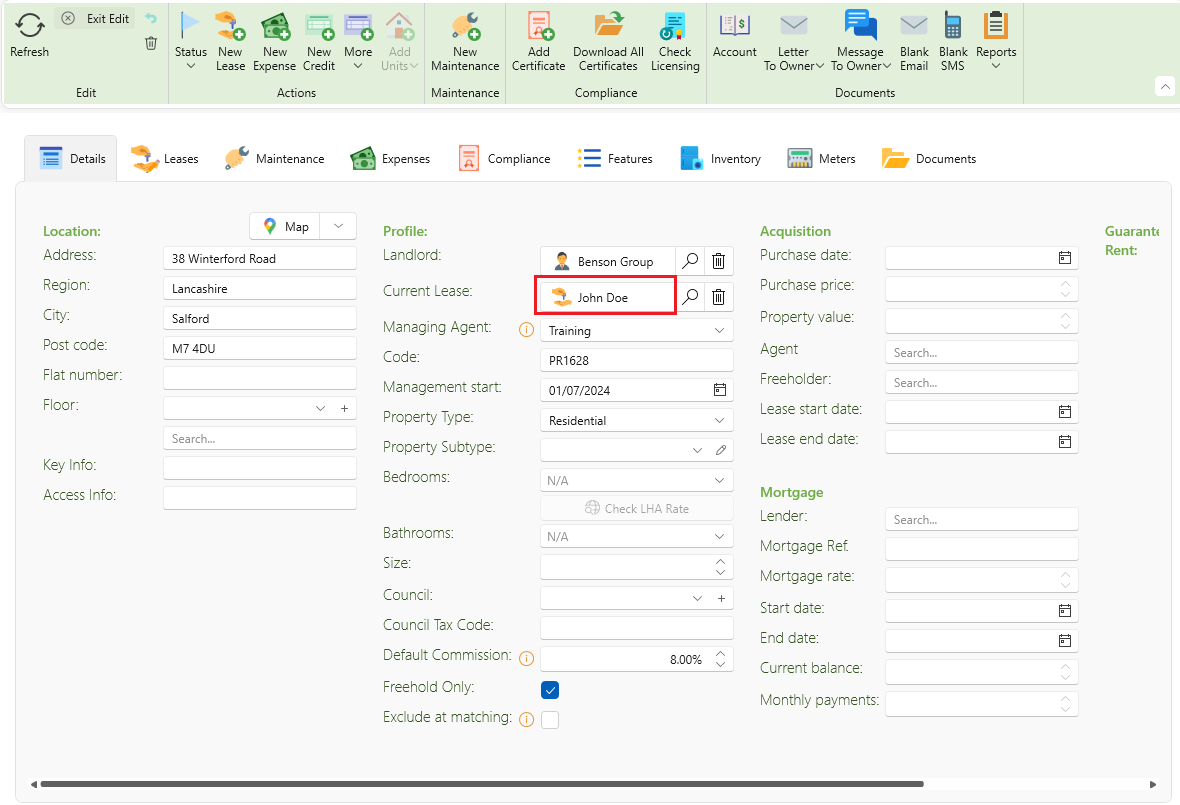This screenshot has width=1180, height=805.
Task: Open the Compliance tab
Action: 504,159
